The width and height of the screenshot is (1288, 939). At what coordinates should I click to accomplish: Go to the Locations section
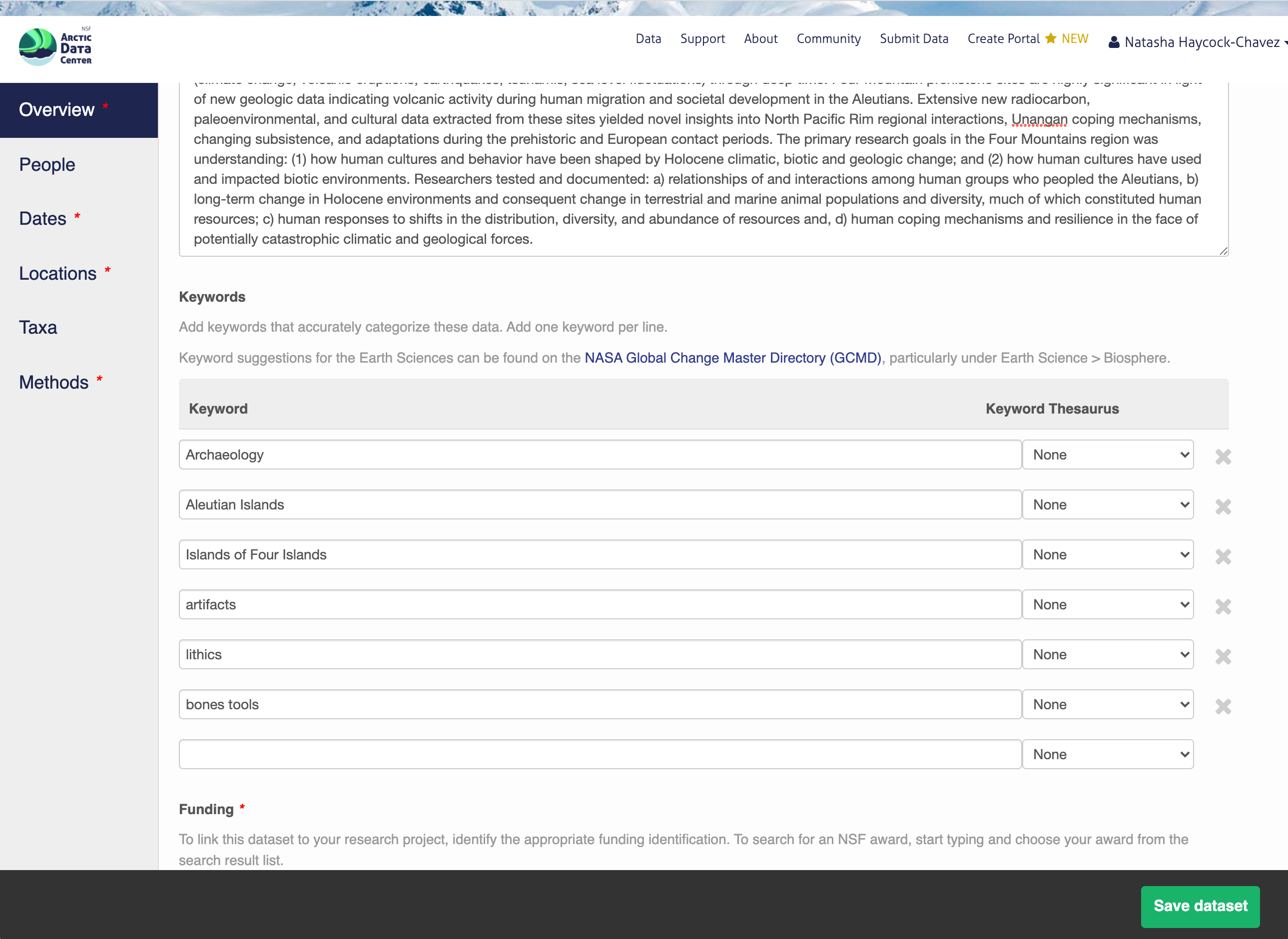coord(58,273)
